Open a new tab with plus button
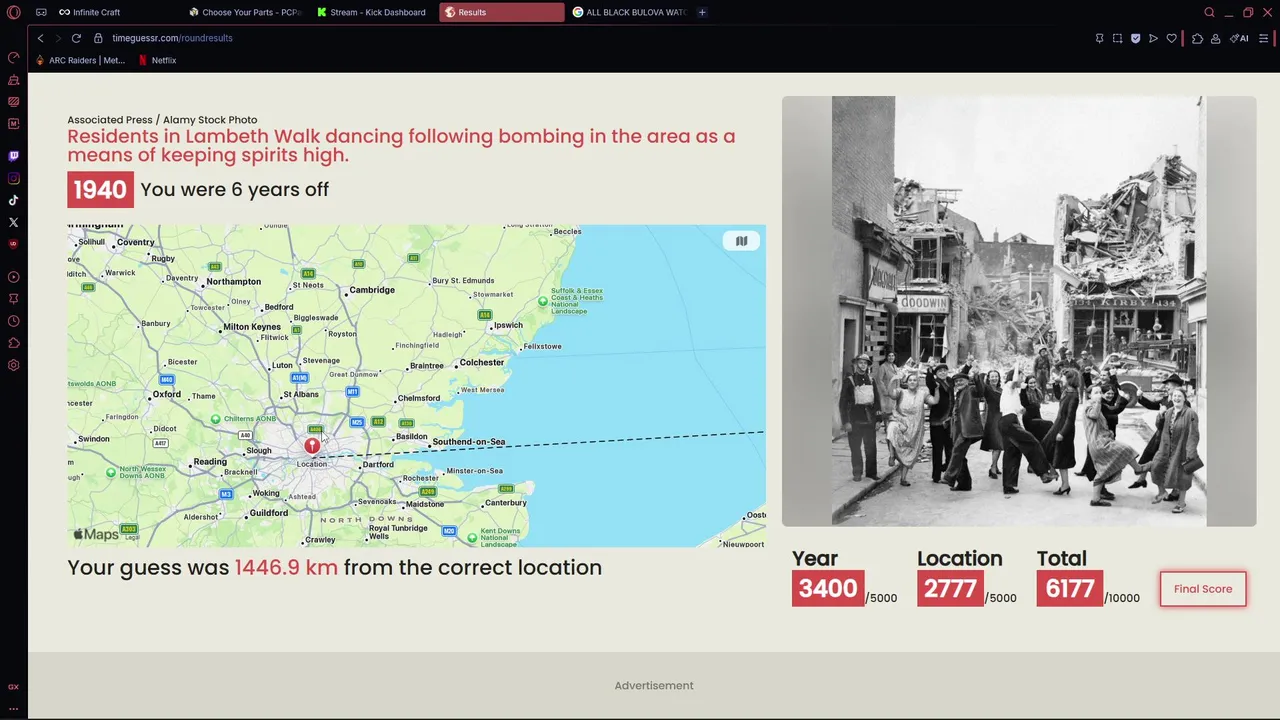This screenshot has width=1280, height=720. point(702,12)
